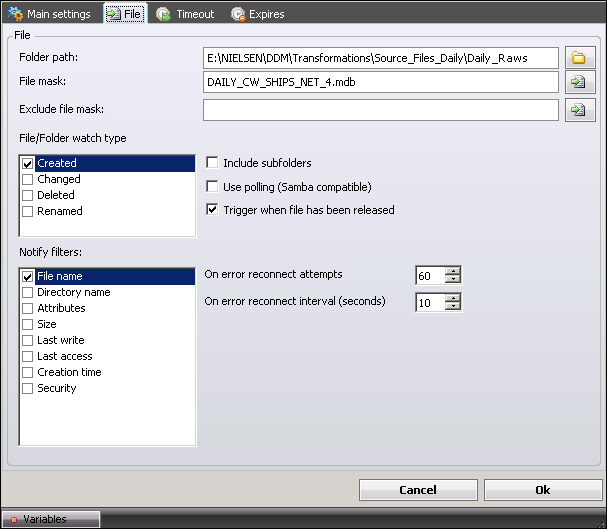This screenshot has height=529, width=607.
Task: Click the green arrow icon beside File mask
Action: coord(578,83)
